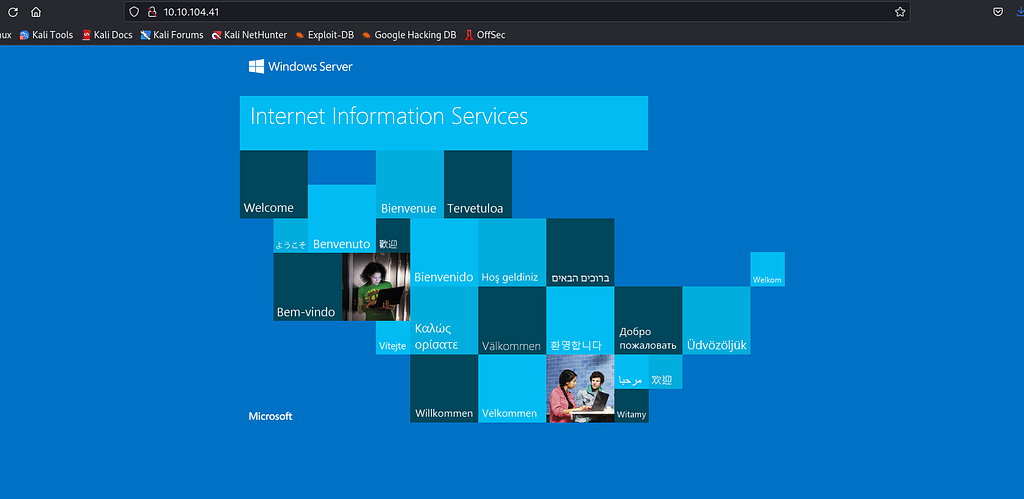
Task: Bookmark this page with the star icon
Action: point(900,12)
